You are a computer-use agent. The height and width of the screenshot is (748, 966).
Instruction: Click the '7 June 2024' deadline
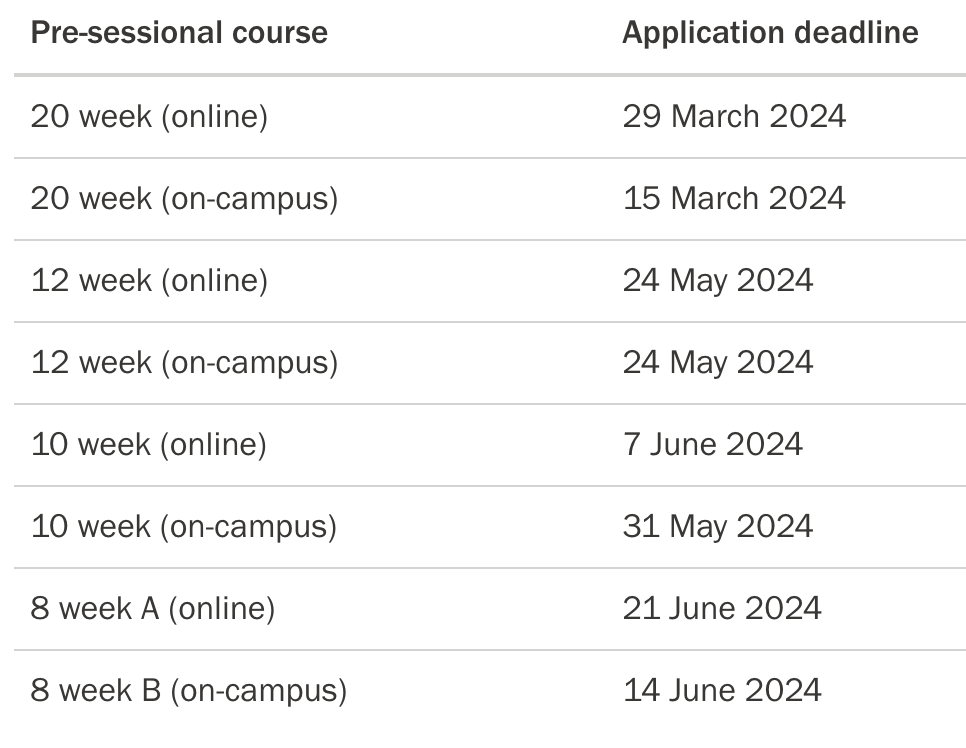(x=712, y=445)
